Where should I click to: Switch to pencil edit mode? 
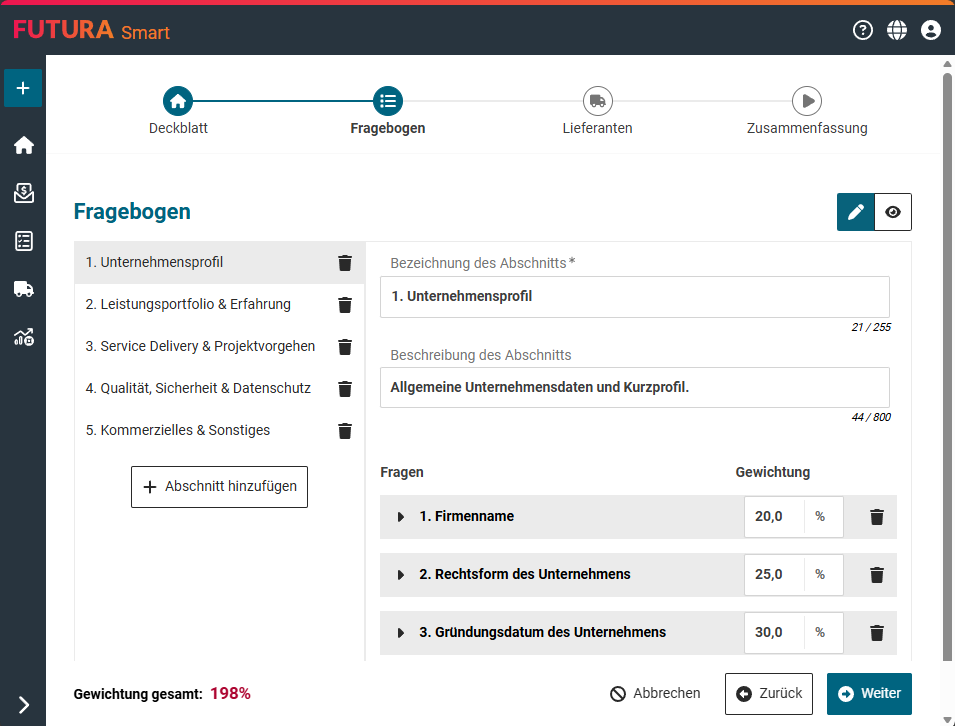coord(856,212)
